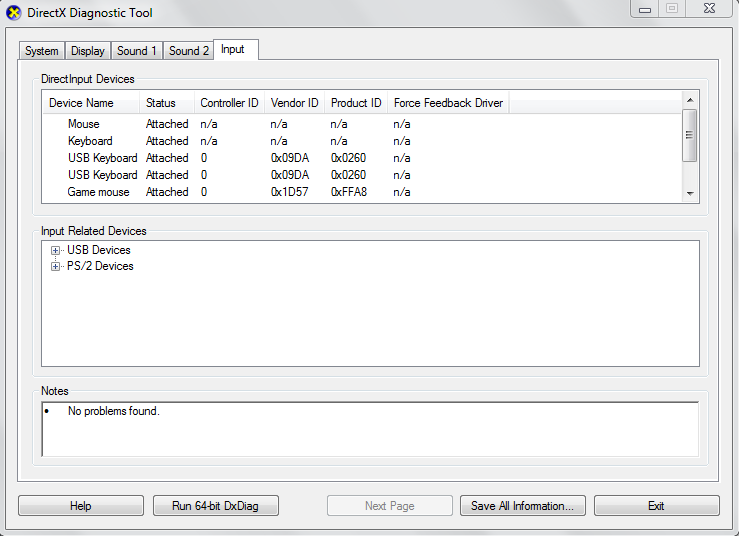The height and width of the screenshot is (536, 739).
Task: Select the Mouse device row
Action: pos(362,124)
